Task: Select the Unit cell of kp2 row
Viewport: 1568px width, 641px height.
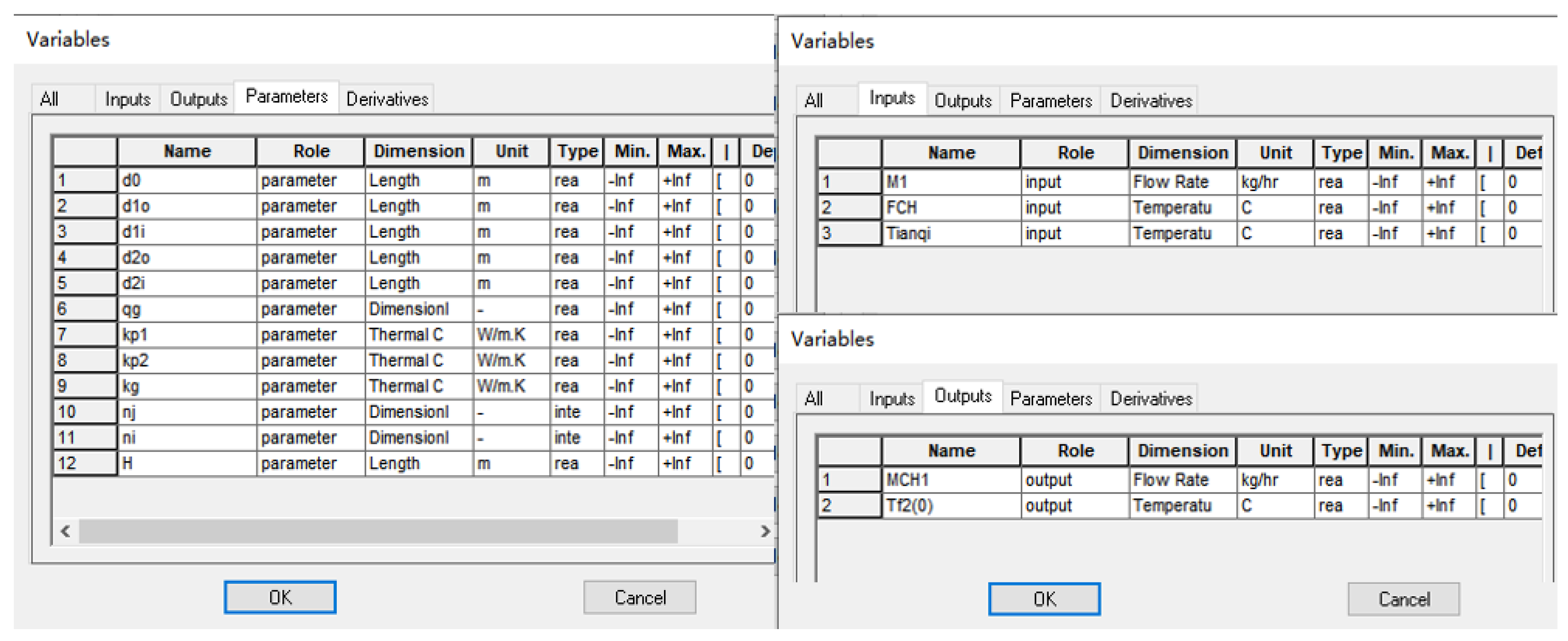Action: point(511,361)
